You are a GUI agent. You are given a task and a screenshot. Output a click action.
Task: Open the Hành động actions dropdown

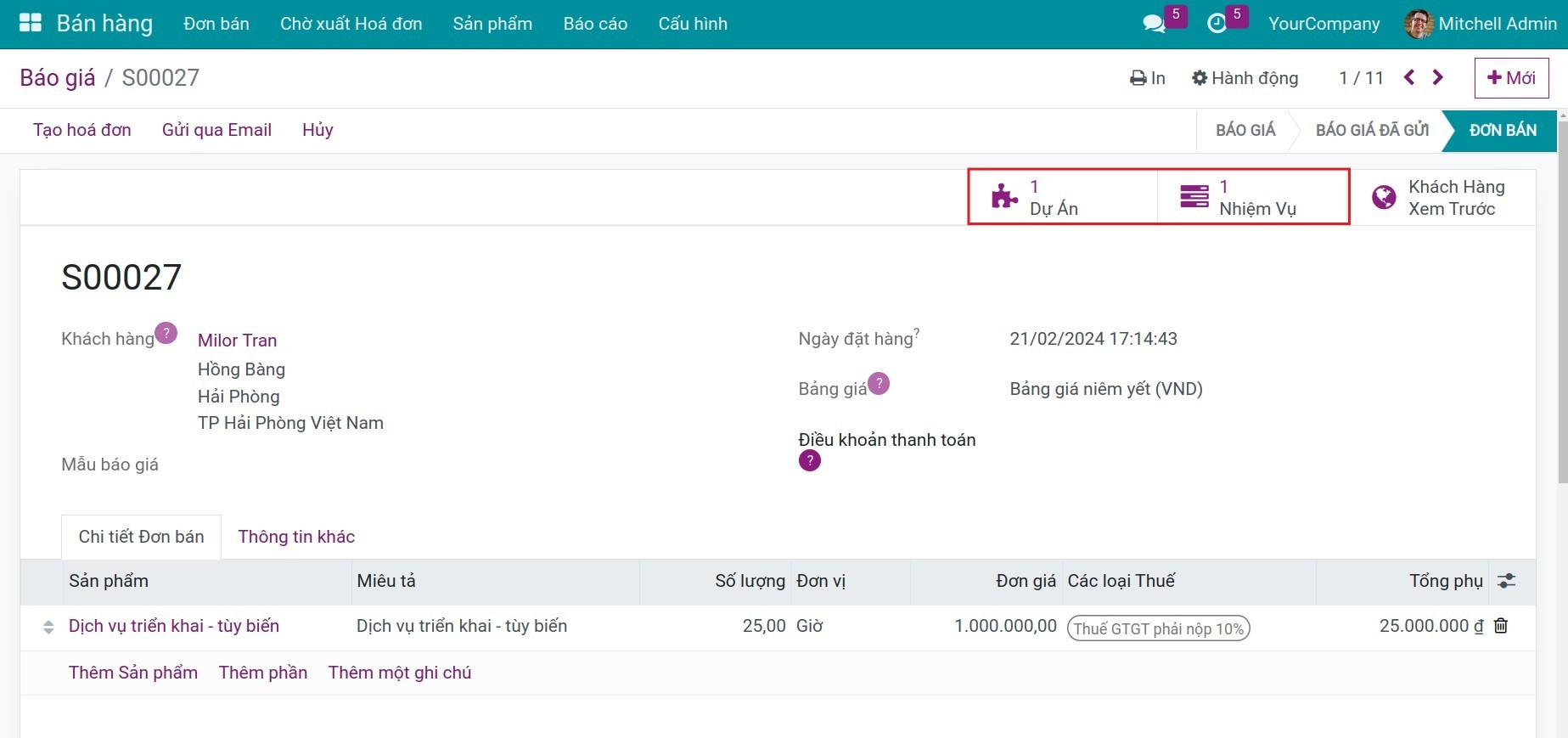[x=1245, y=78]
